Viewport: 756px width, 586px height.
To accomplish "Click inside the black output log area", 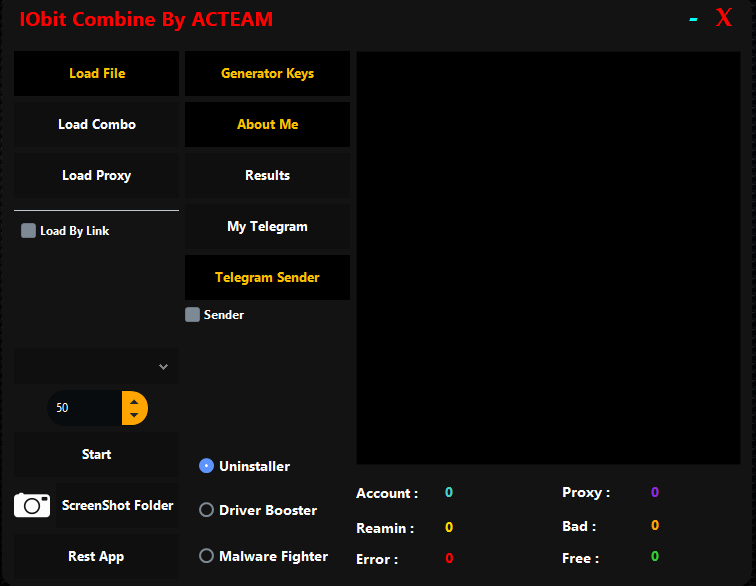I will [x=548, y=258].
